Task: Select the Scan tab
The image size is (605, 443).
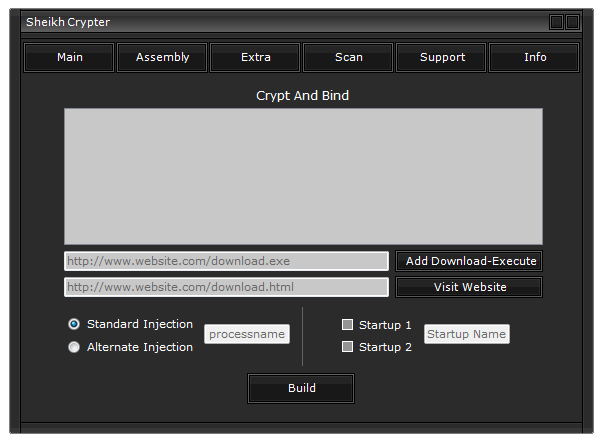Action: point(348,57)
